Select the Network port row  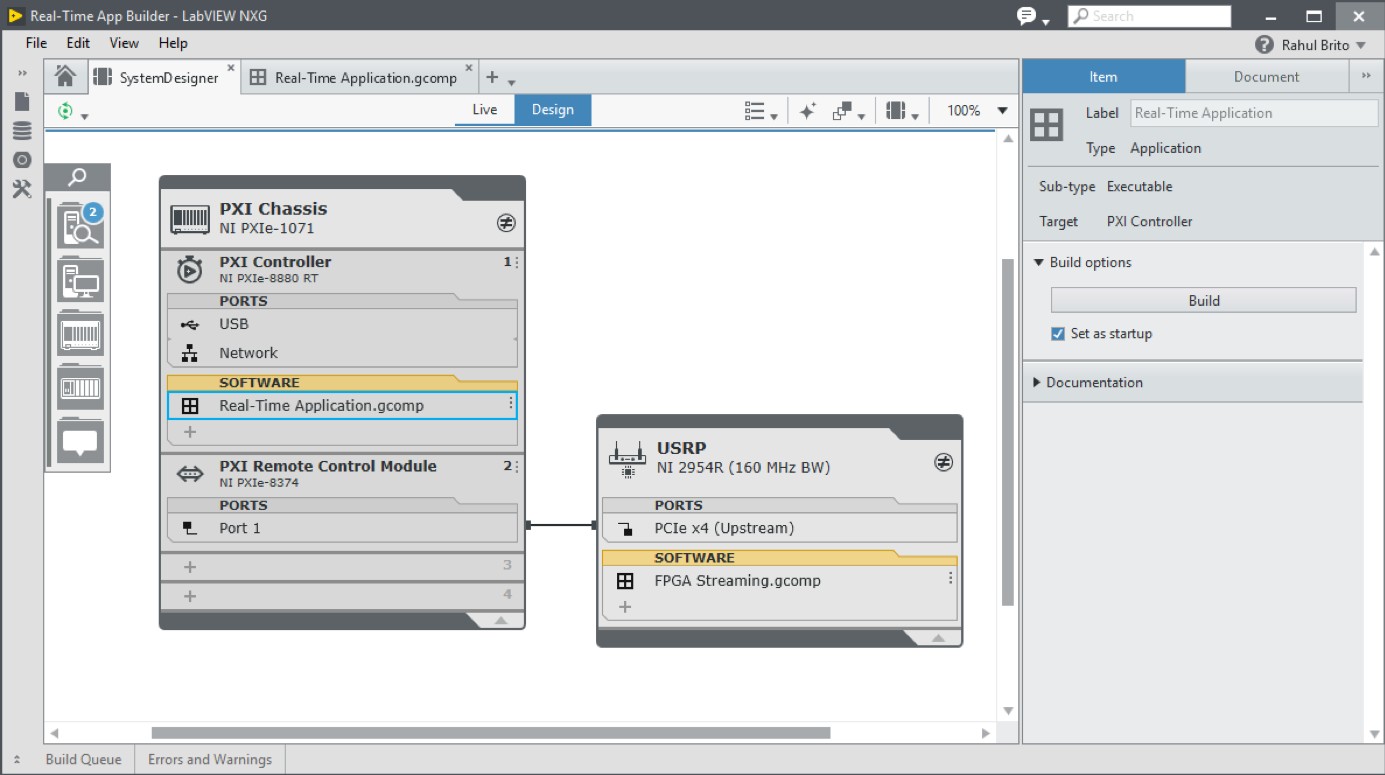coord(342,353)
